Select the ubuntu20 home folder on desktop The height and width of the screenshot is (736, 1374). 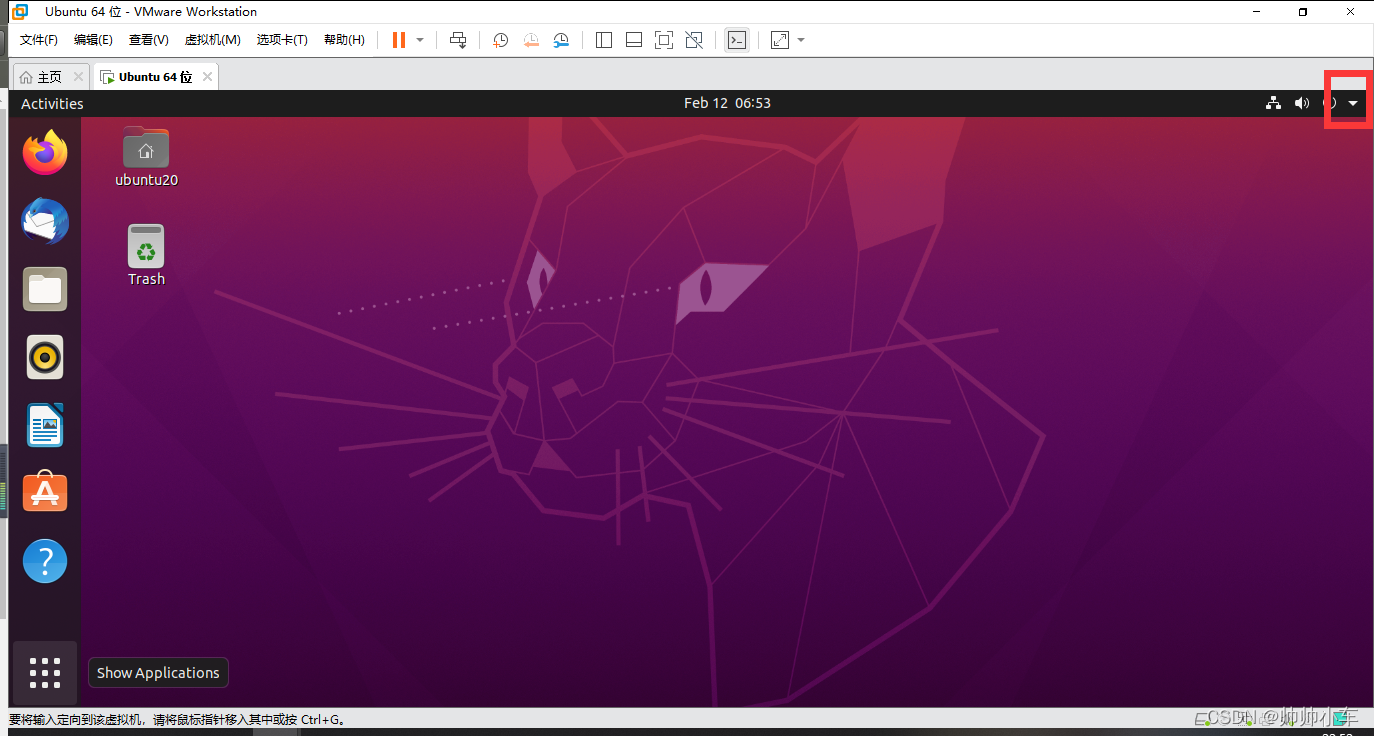tap(146, 158)
